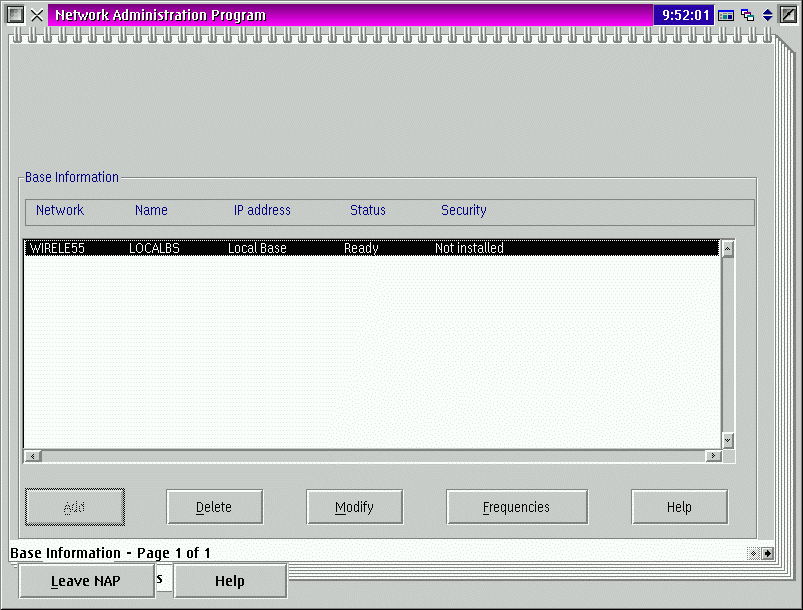Delete the selected base entry

coord(215,507)
